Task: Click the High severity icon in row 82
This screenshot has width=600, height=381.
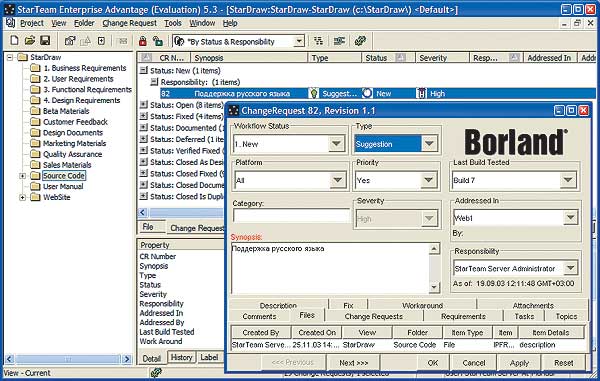Action: click(421, 93)
